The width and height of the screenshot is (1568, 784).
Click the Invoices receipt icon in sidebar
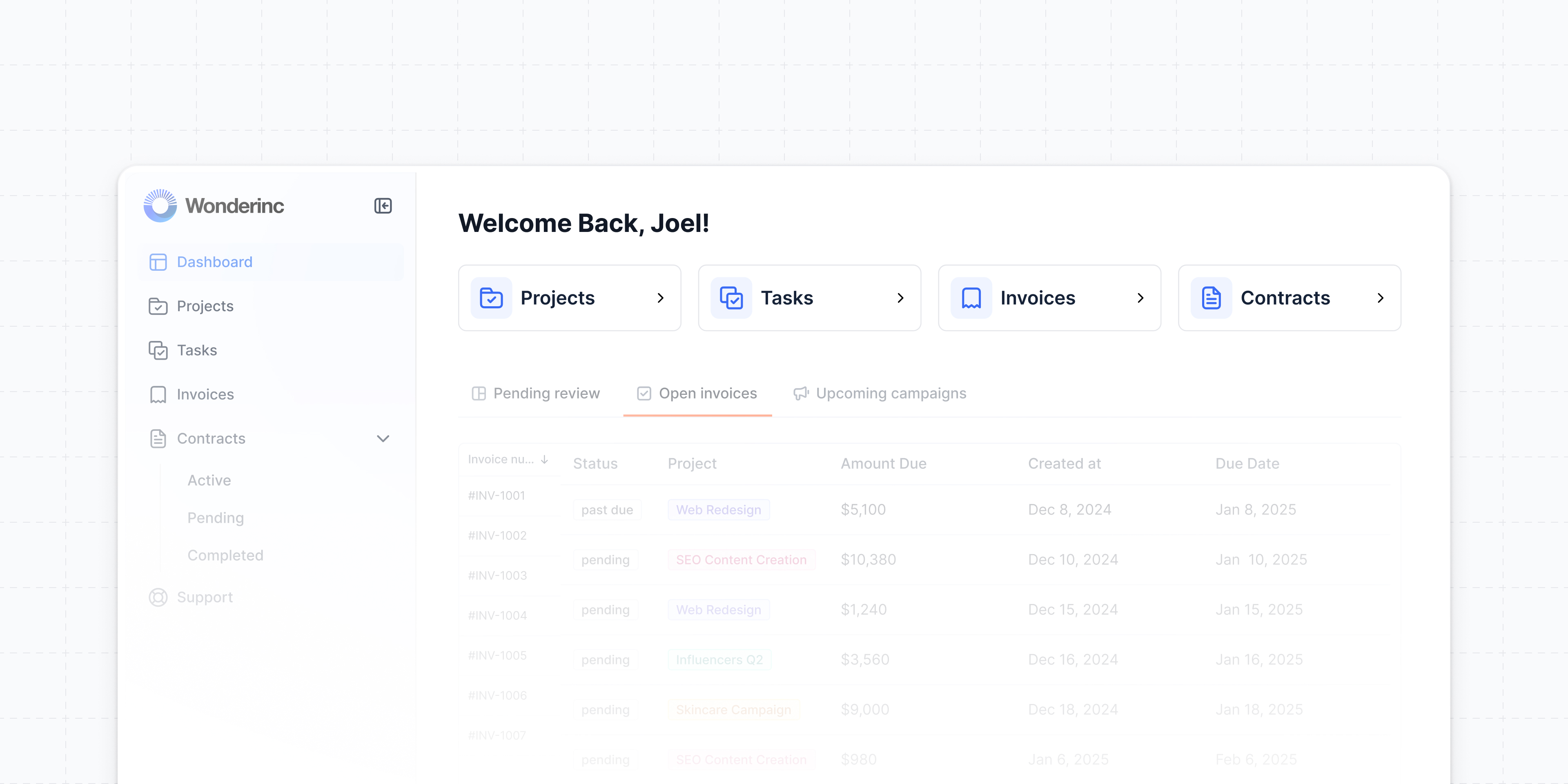coord(158,394)
